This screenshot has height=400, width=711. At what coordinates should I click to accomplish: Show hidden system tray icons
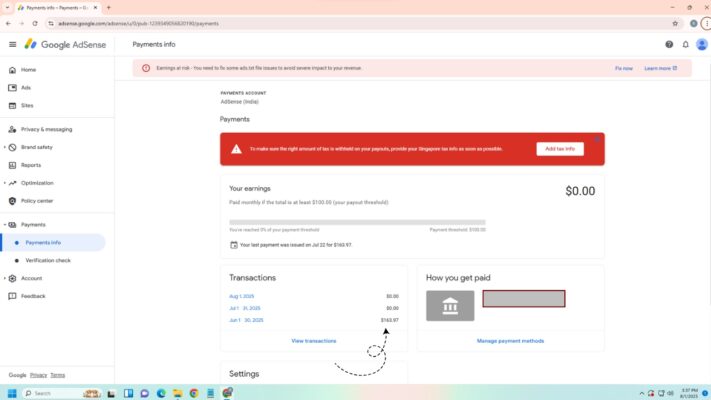tap(642, 393)
